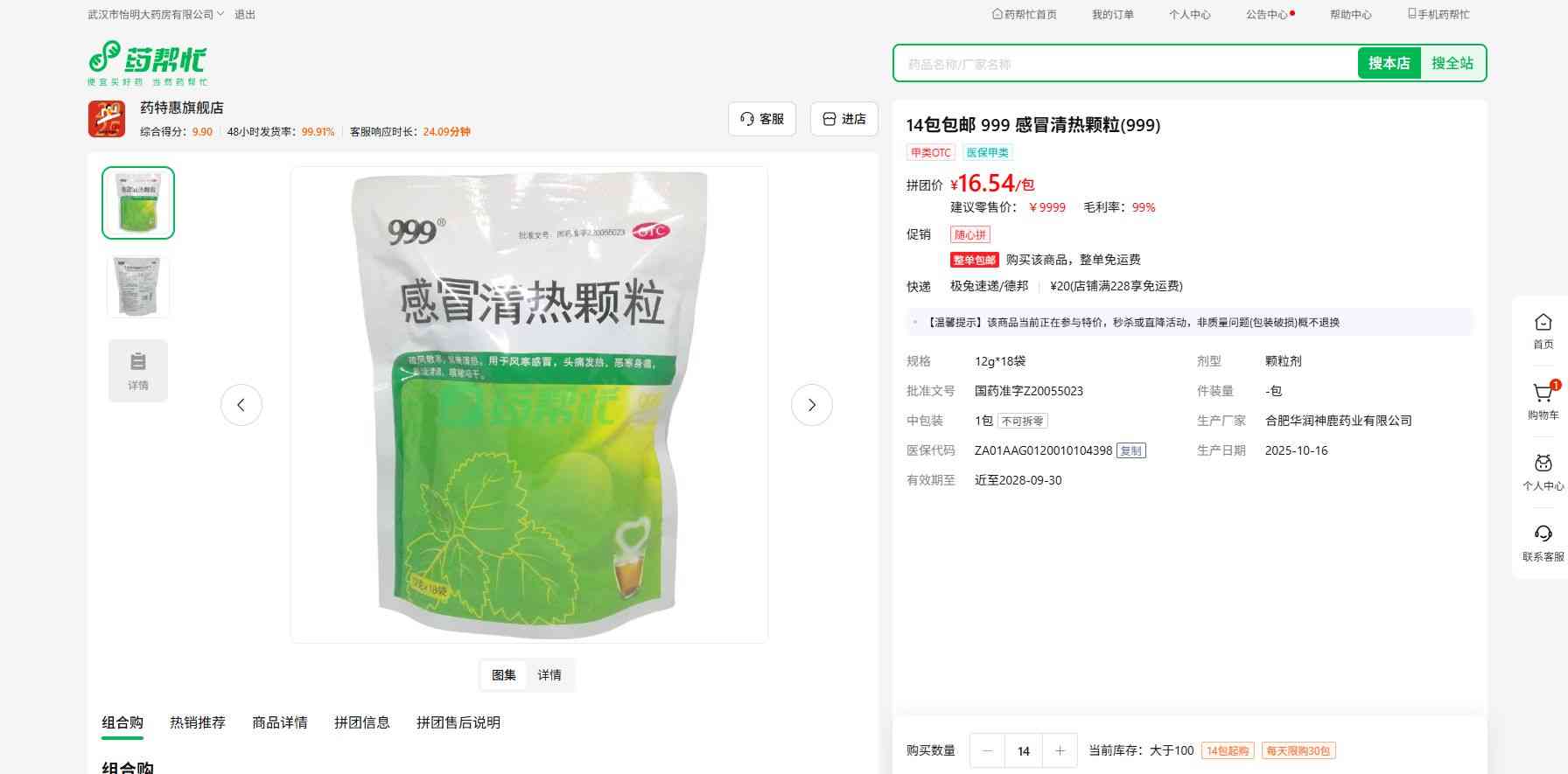Copy the 医保代码 with 复制 button
Image resolution: width=1568 pixels, height=774 pixels.
(x=1131, y=451)
